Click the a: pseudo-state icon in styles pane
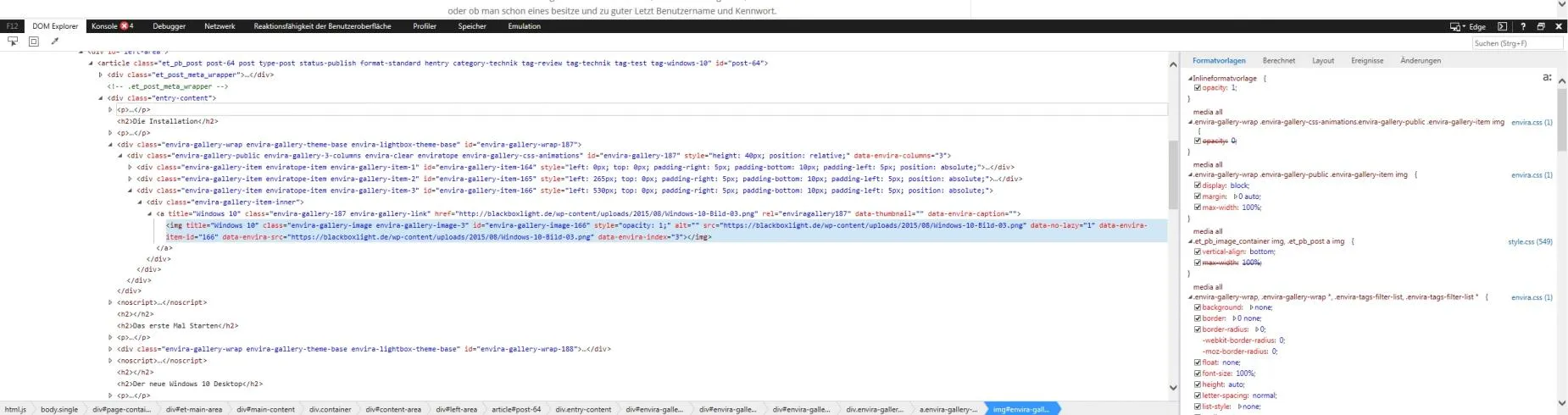1568x415 pixels. pos(1547,77)
